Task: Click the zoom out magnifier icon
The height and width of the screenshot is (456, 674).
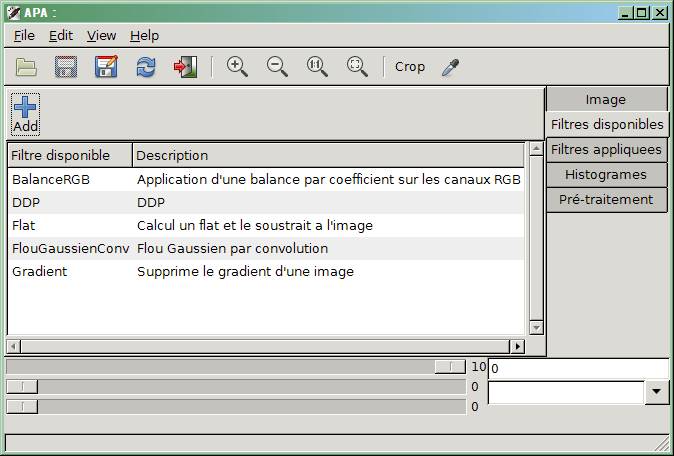Action: tap(277, 67)
